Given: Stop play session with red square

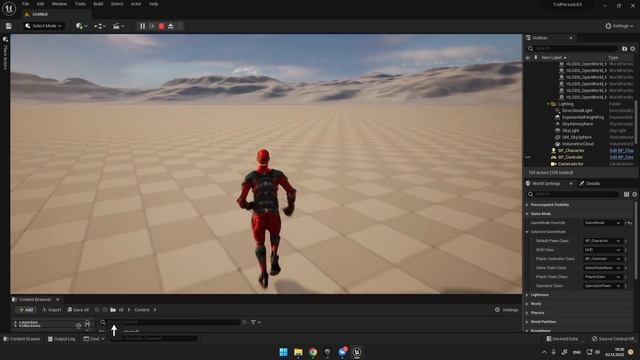Looking at the screenshot, I should (x=161, y=26).
